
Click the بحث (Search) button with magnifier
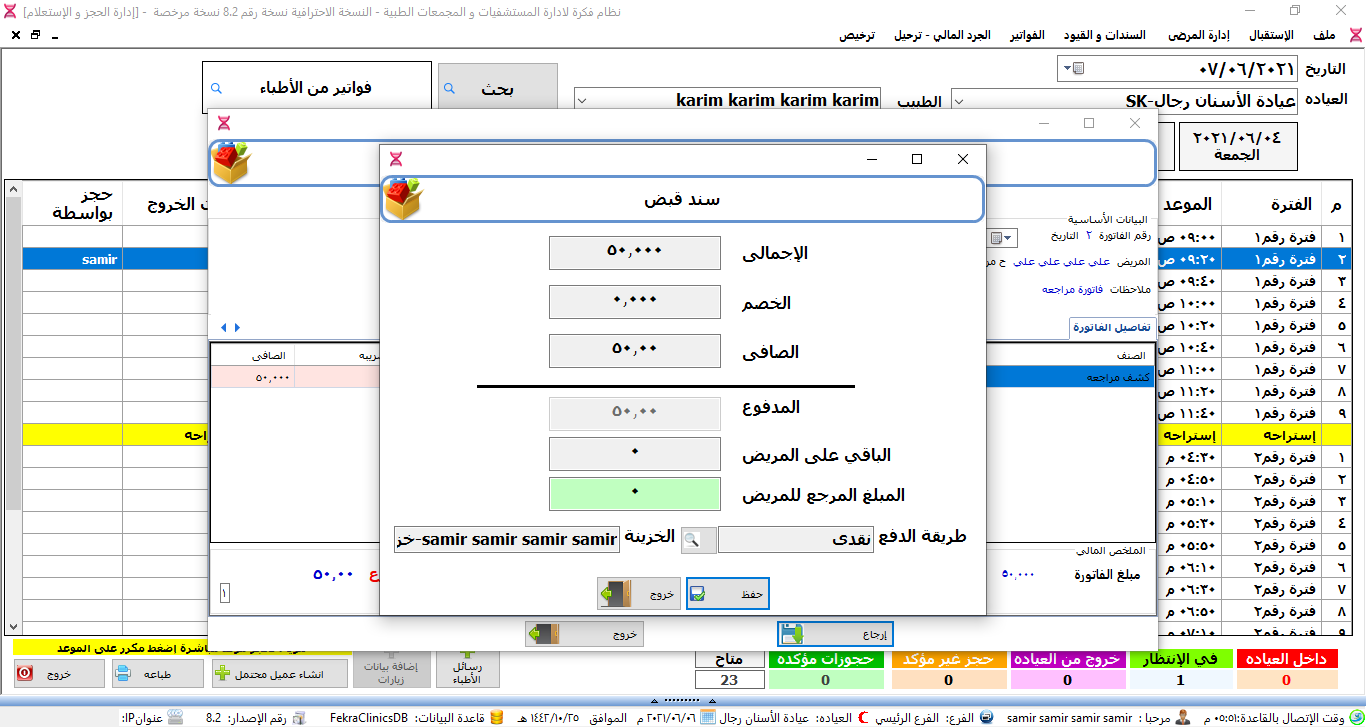(497, 89)
